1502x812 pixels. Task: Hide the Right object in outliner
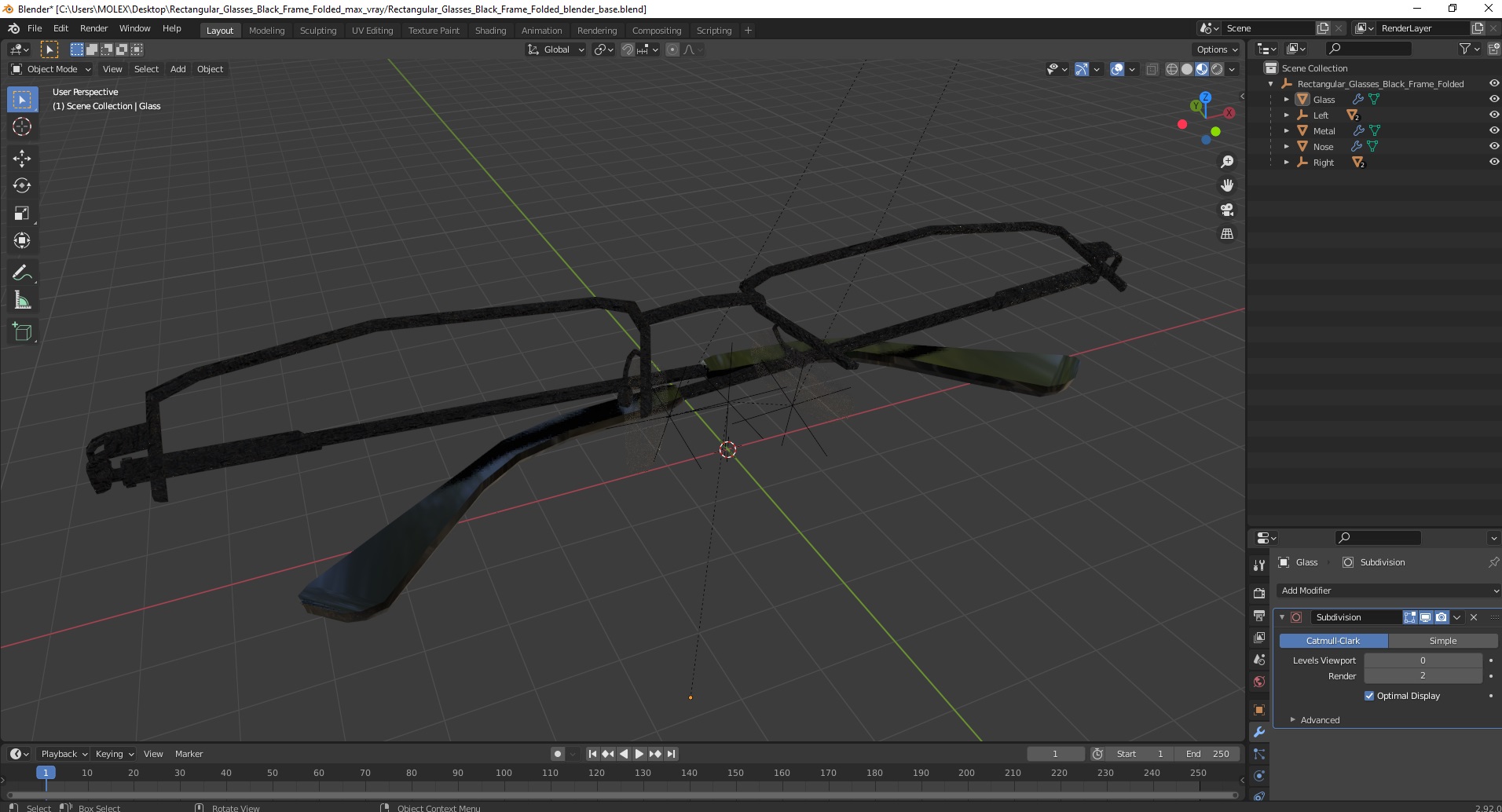[x=1493, y=162]
